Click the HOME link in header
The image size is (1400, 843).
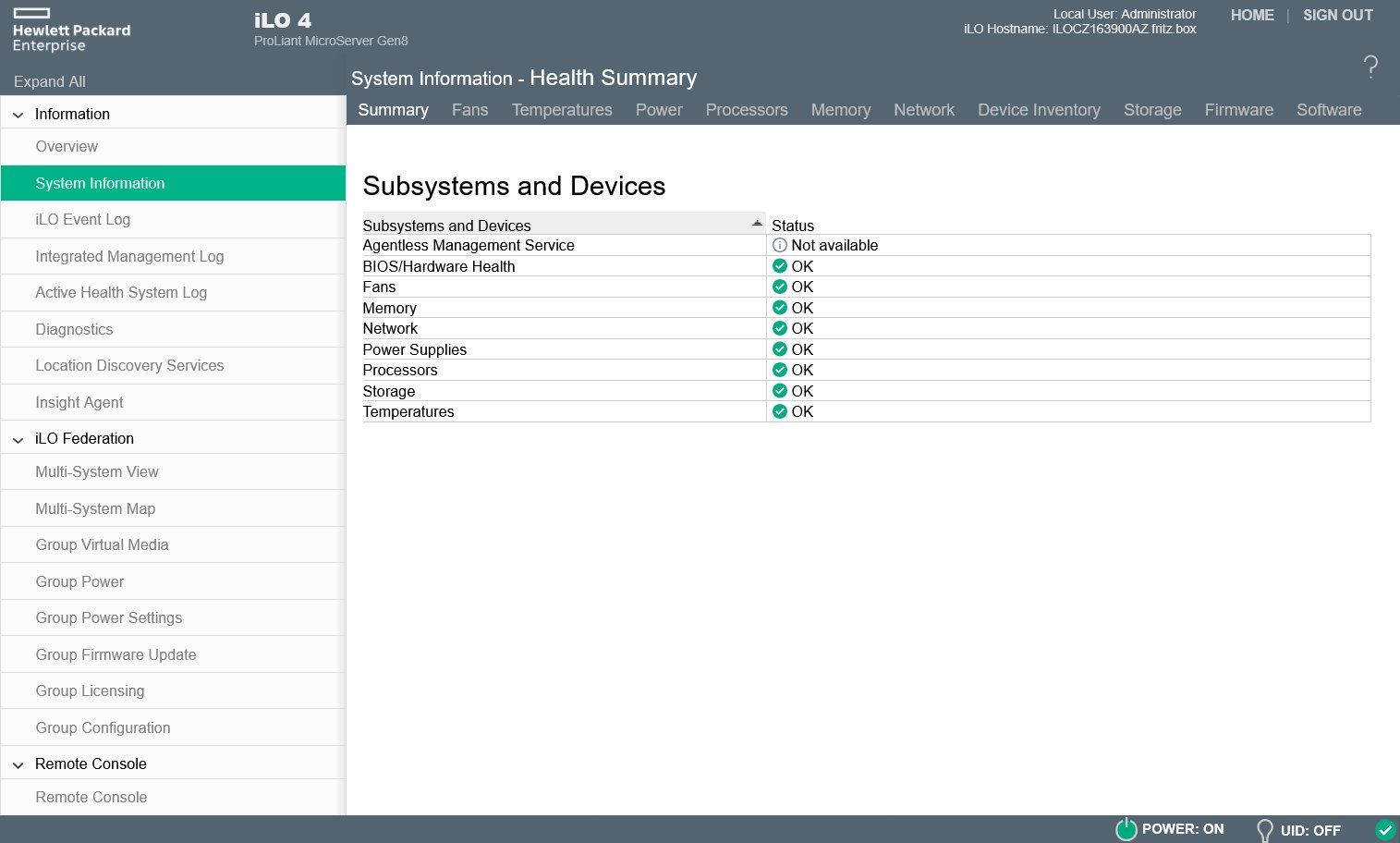(1252, 16)
